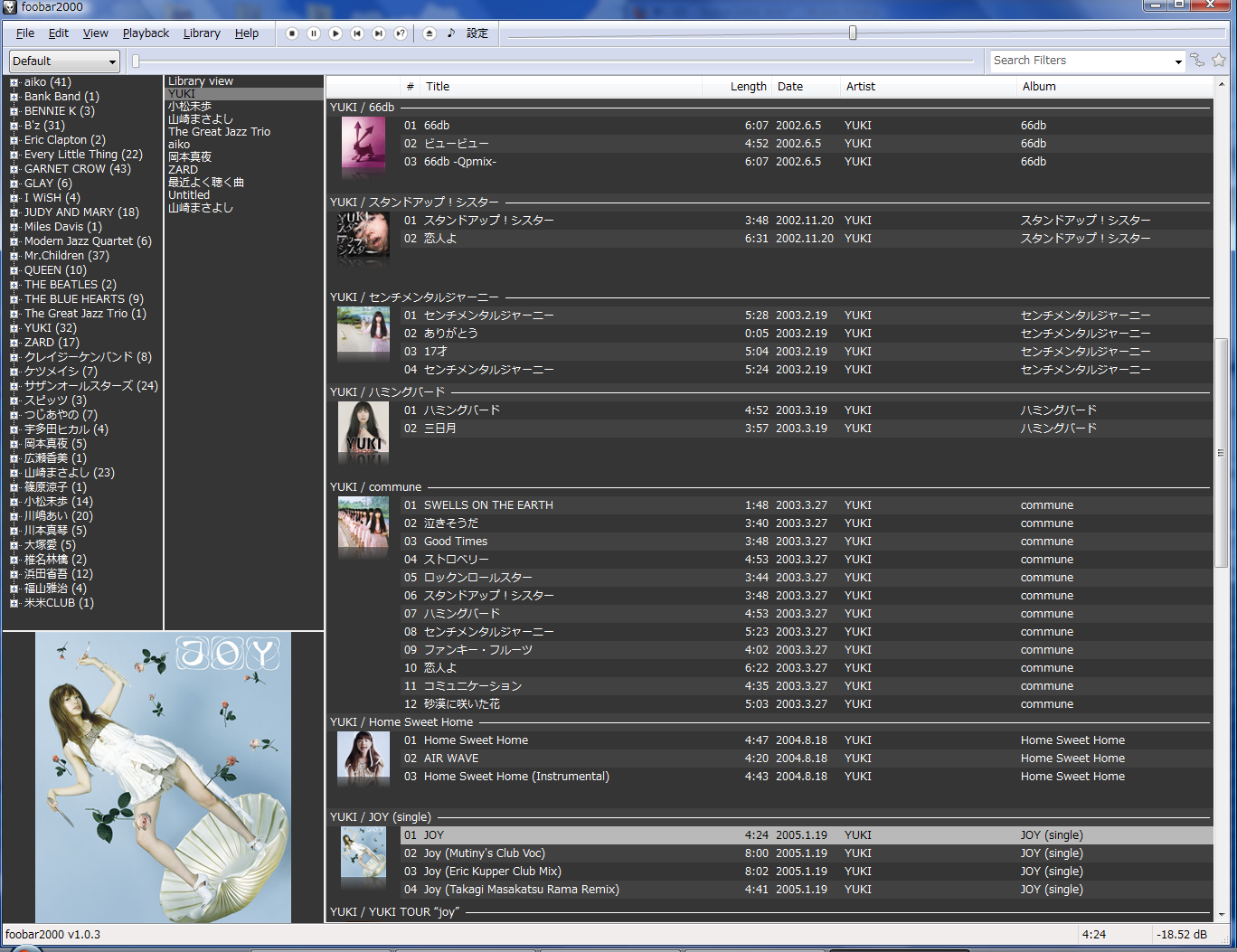Expand the YUKI (32) tree node

(x=14, y=328)
